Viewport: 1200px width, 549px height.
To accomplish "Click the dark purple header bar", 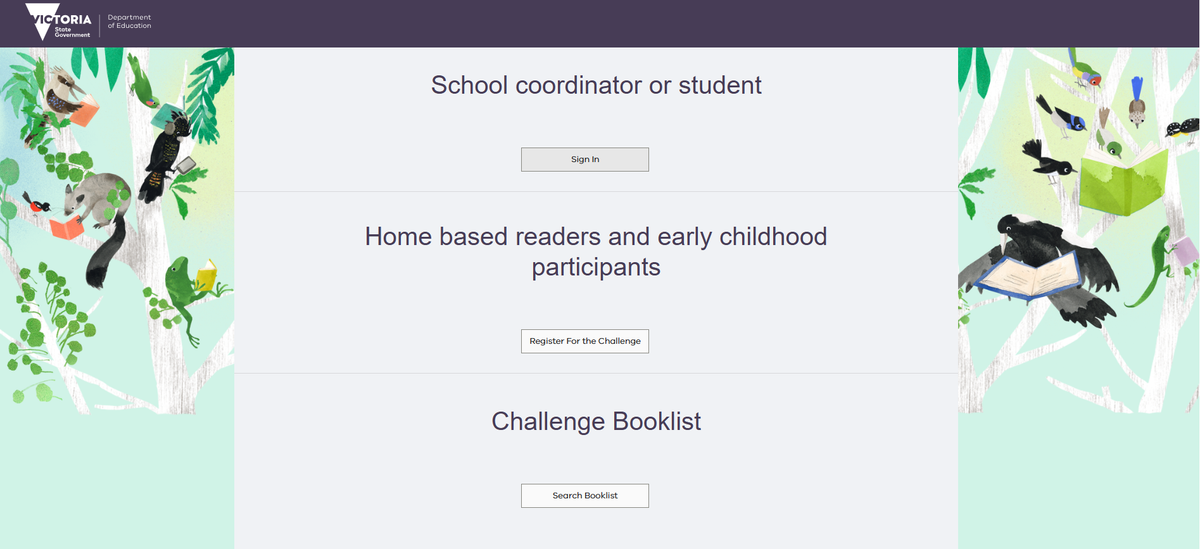I will tap(600, 23).
